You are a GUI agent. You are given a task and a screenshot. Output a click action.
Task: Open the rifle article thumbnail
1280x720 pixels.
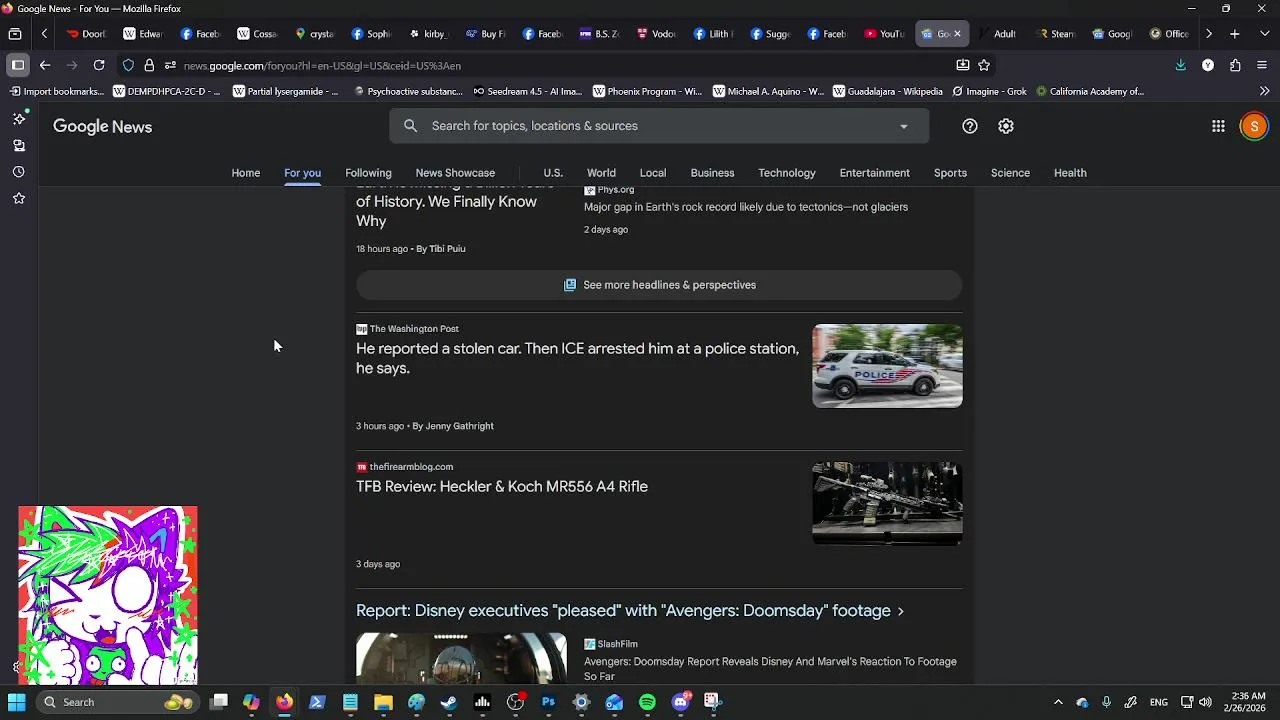pos(887,504)
